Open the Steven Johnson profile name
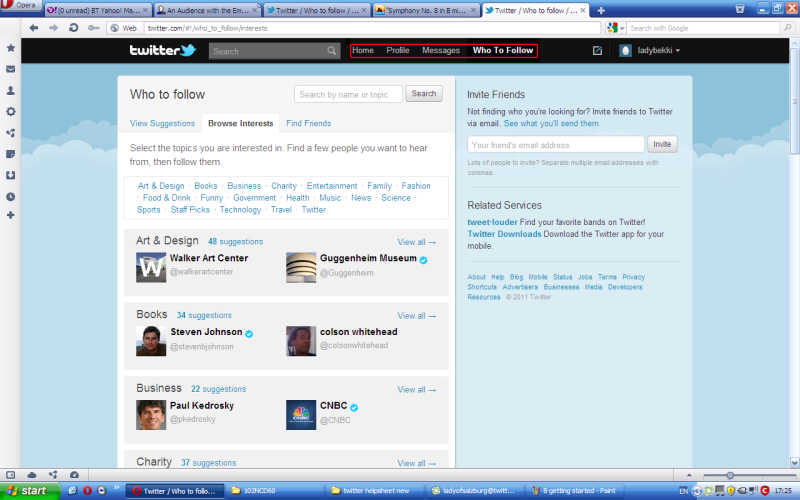 pyautogui.click(x=206, y=332)
